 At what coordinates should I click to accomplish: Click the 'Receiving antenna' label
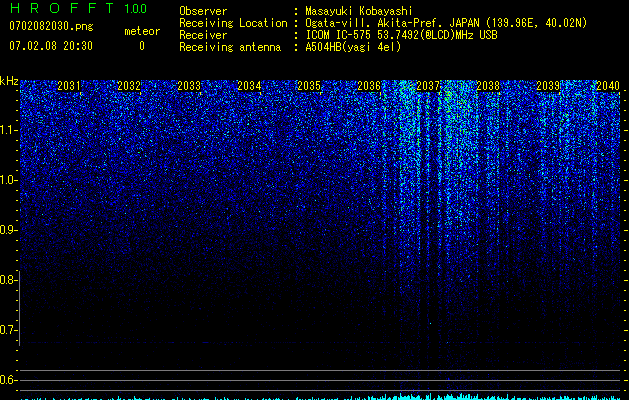pyautogui.click(x=230, y=47)
